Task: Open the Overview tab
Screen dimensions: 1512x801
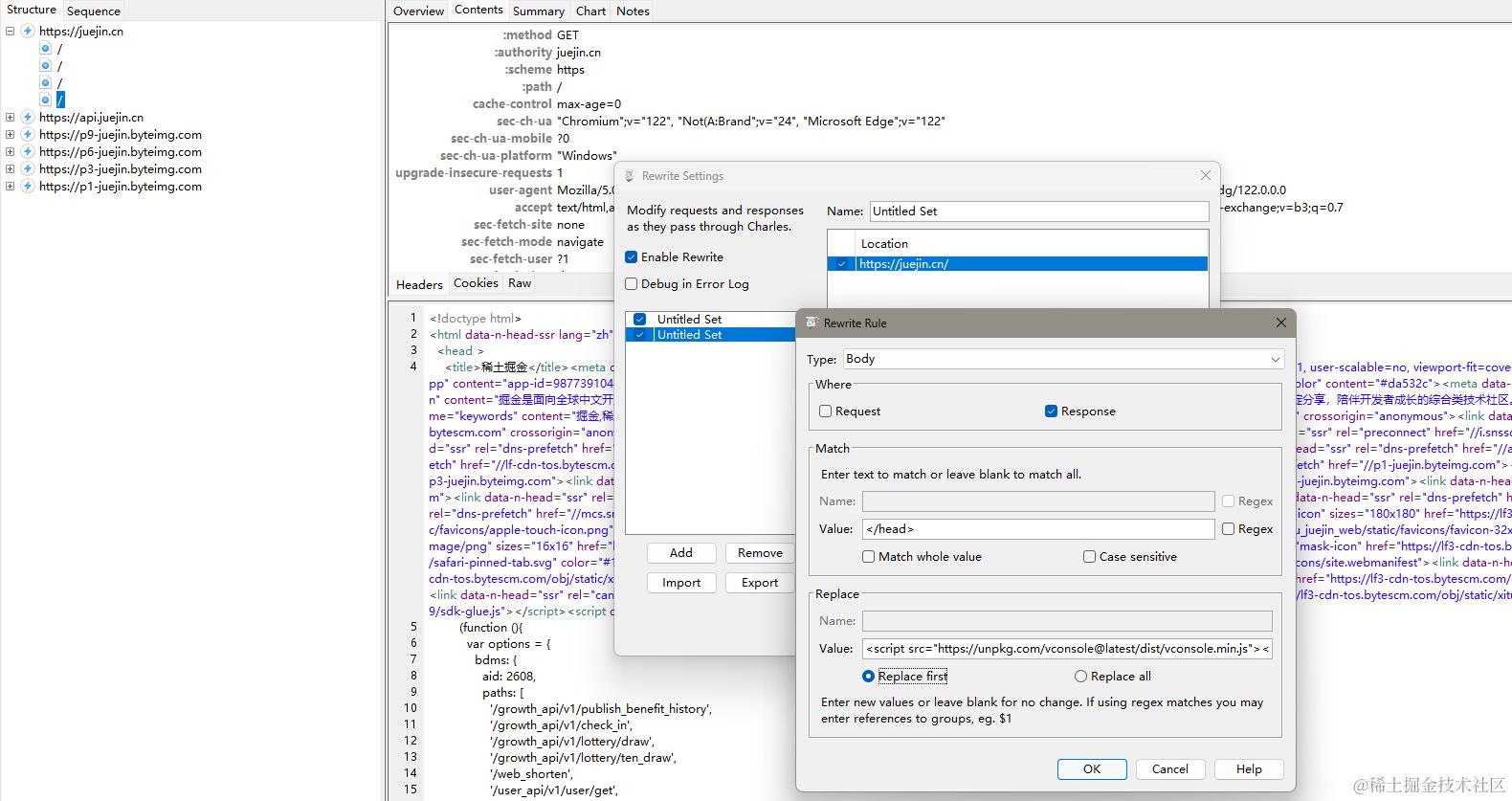Action: (x=418, y=11)
